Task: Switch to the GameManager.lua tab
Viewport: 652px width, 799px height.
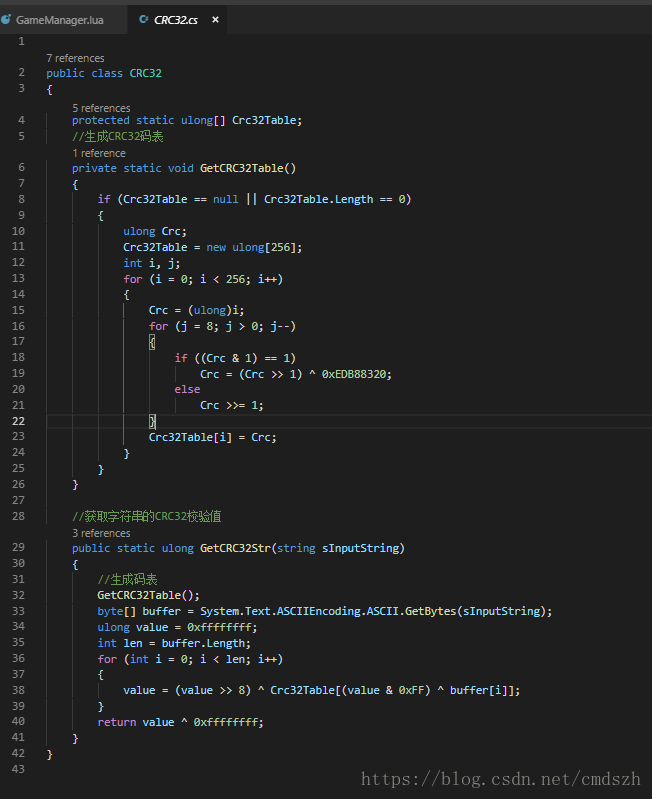Action: coord(59,20)
